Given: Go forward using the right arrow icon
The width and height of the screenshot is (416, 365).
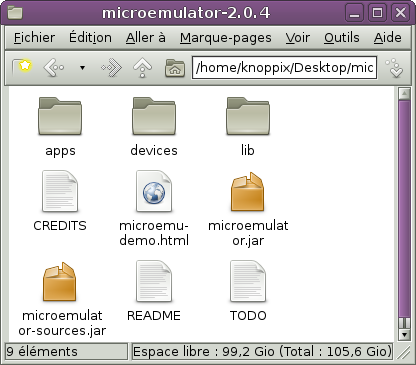Looking at the screenshot, I should pyautogui.click(x=112, y=68).
